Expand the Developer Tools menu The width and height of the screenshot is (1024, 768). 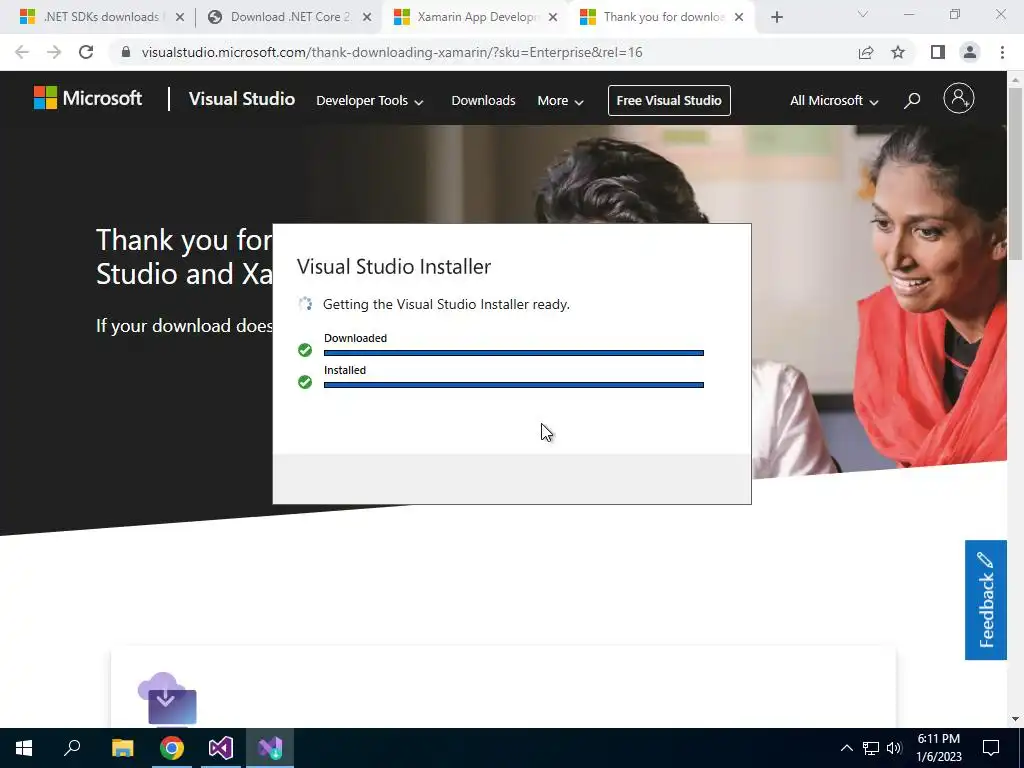click(370, 101)
